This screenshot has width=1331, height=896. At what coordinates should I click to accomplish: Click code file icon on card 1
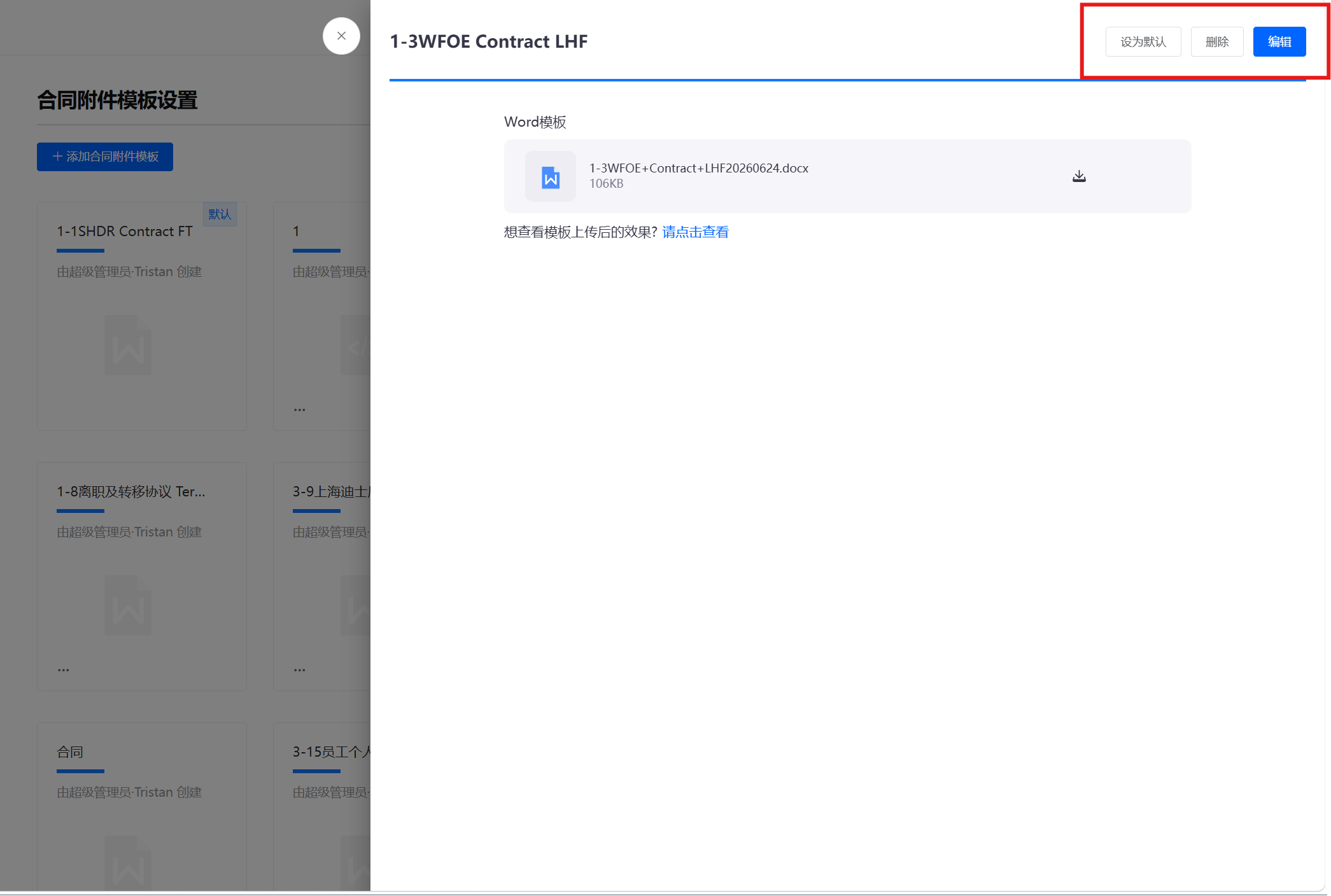coord(355,345)
